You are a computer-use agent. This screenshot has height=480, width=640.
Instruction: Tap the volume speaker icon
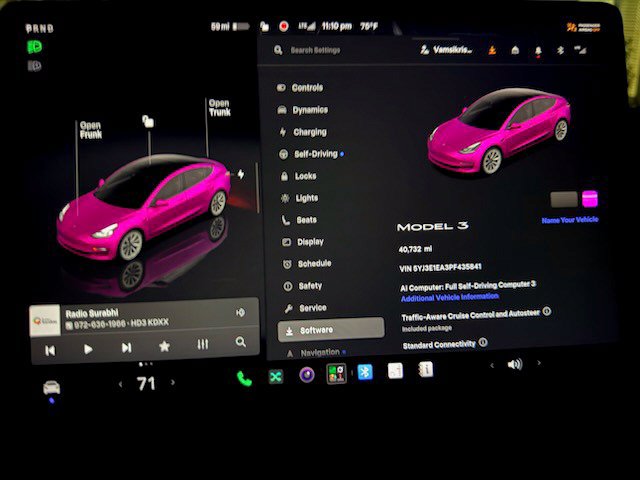pos(515,364)
